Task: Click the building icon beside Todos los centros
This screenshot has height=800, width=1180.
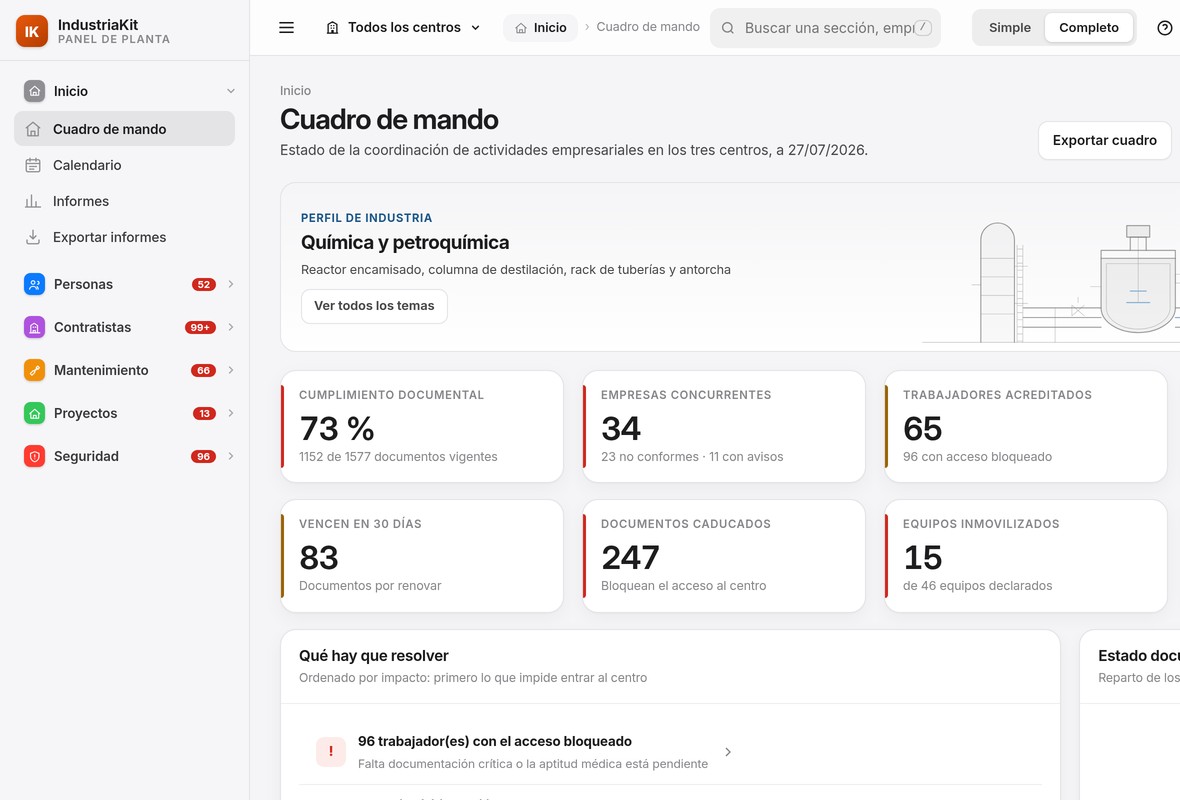Action: [332, 28]
